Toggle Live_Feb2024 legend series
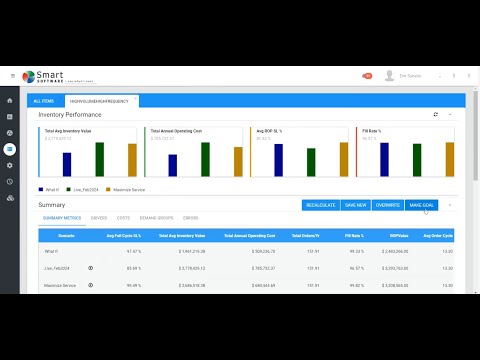480x360 pixels. pyautogui.click(x=82, y=190)
